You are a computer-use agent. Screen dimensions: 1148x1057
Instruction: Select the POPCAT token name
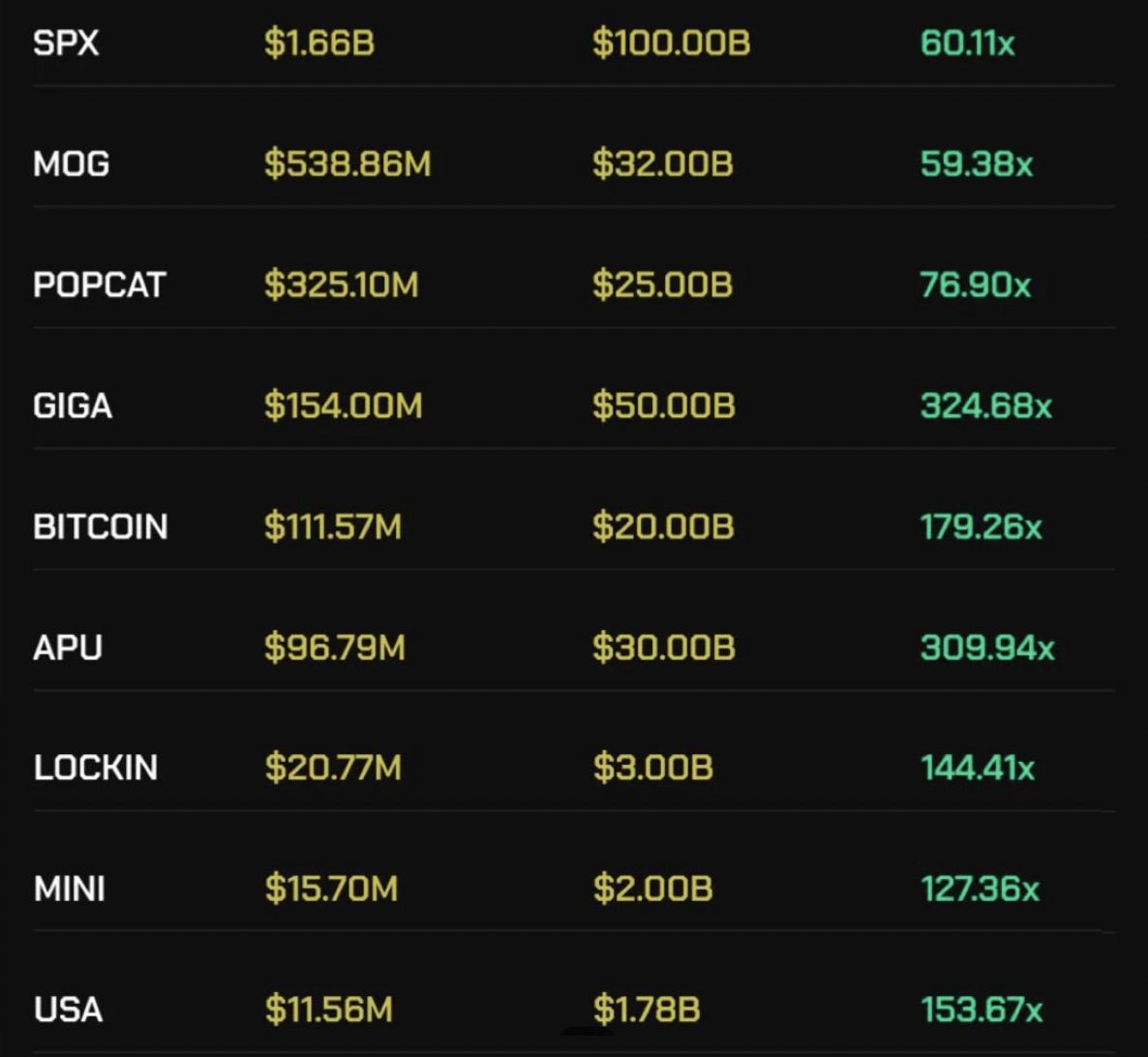coord(100,284)
